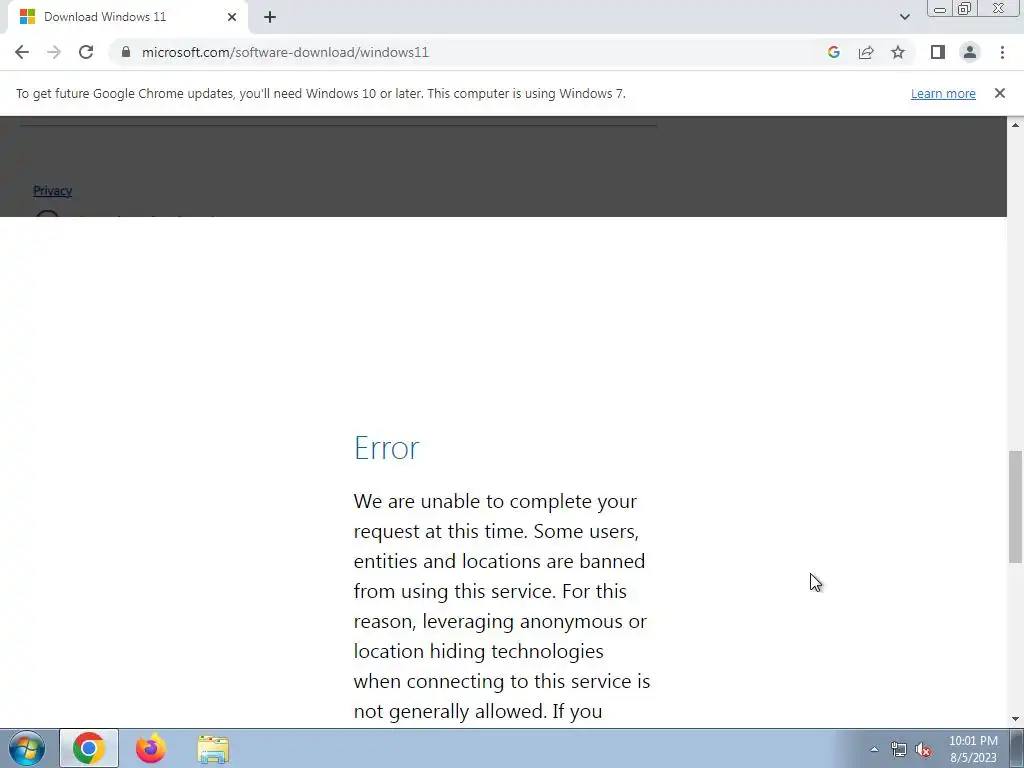
Task: Reload the page with the refresh icon
Action: coord(86,52)
